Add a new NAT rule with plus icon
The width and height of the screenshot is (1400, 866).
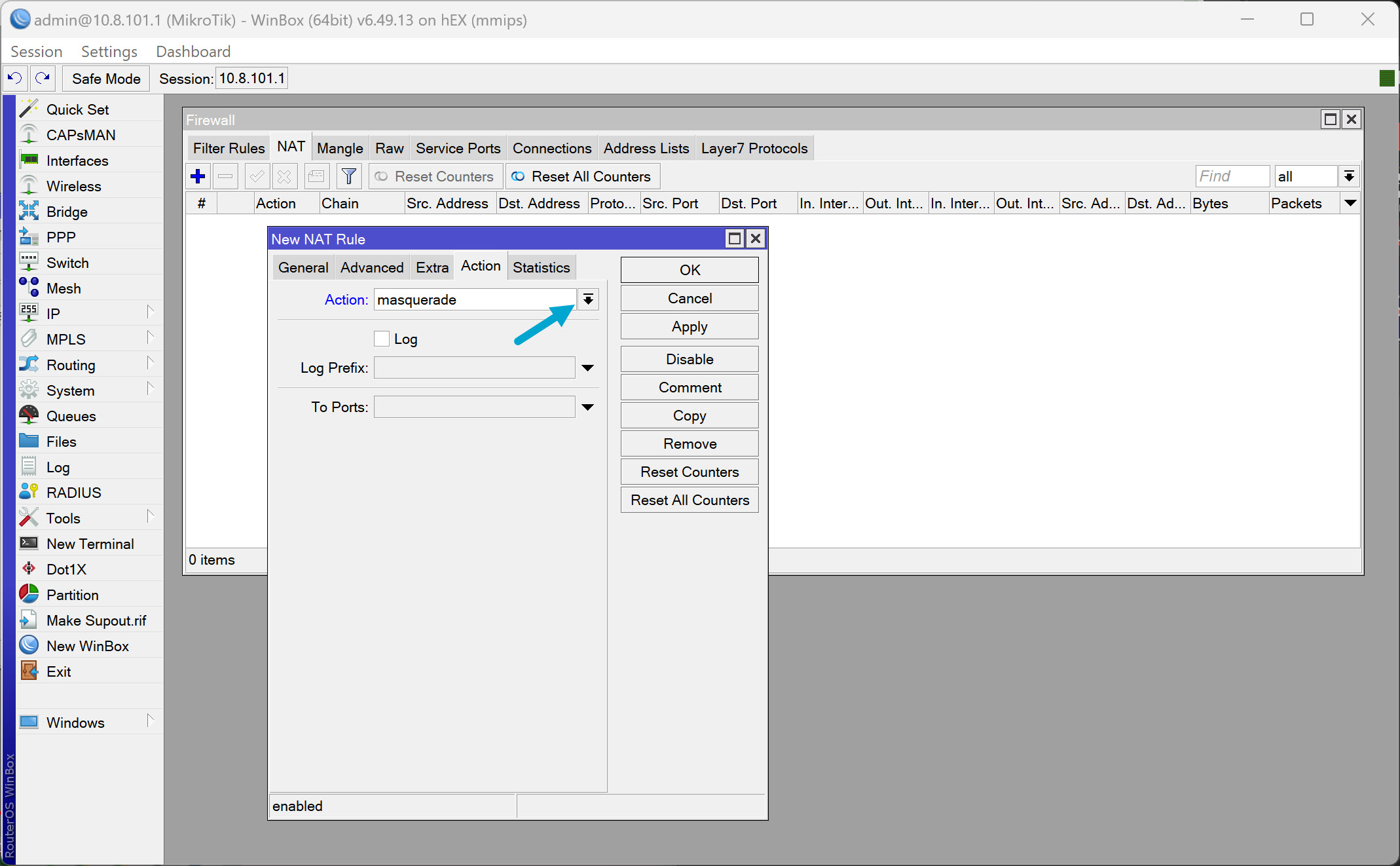point(197,176)
